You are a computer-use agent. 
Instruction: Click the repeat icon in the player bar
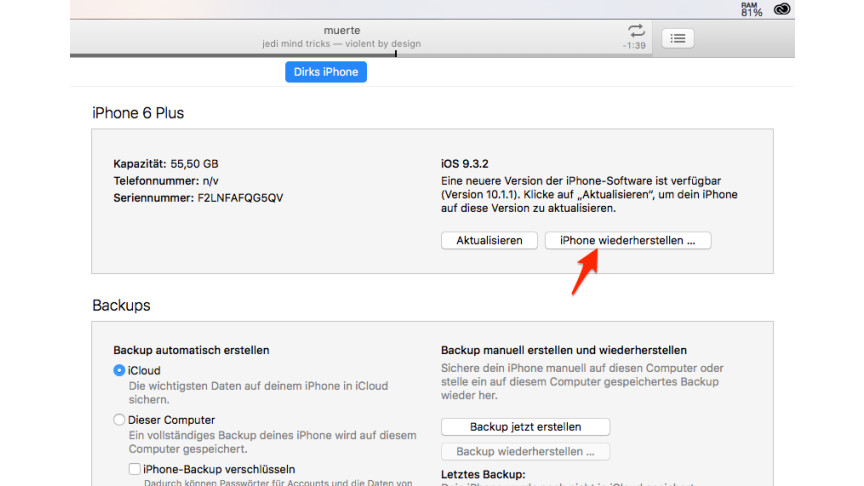pyautogui.click(x=636, y=31)
